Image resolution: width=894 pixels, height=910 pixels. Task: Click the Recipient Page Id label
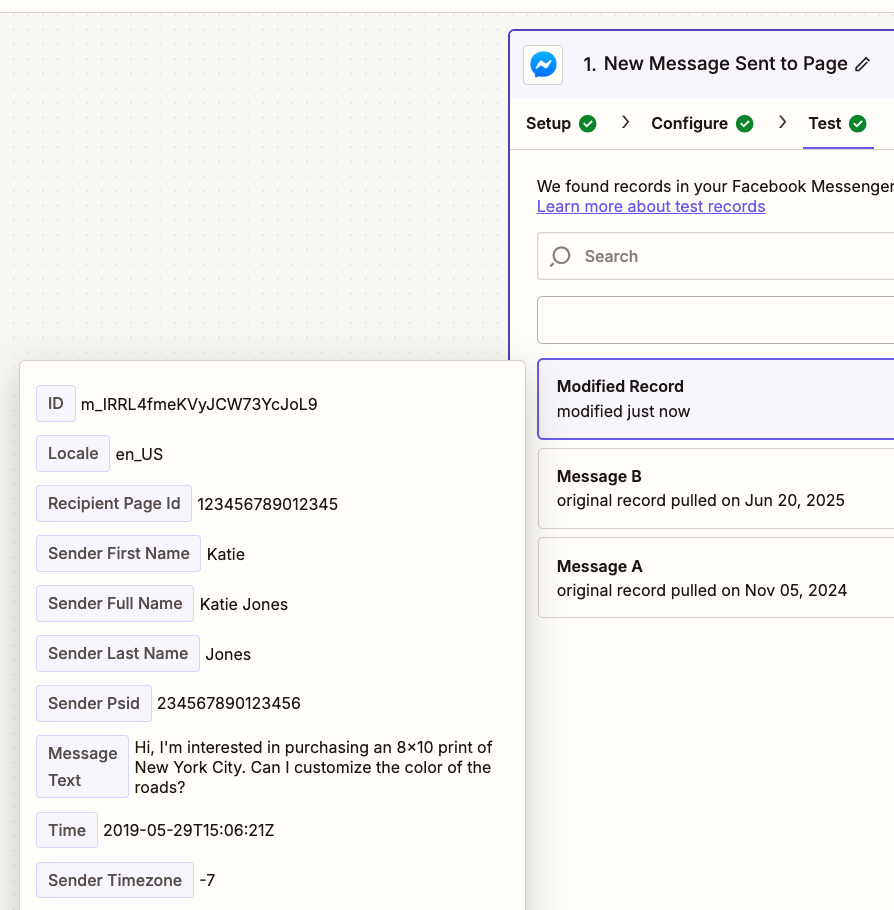tap(114, 503)
